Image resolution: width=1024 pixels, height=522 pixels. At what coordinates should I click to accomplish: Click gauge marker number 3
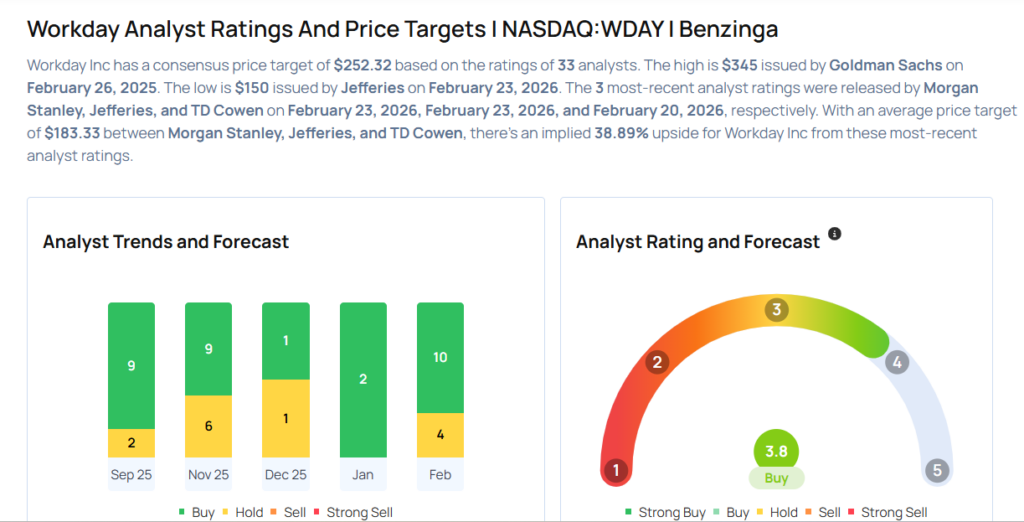[775, 310]
